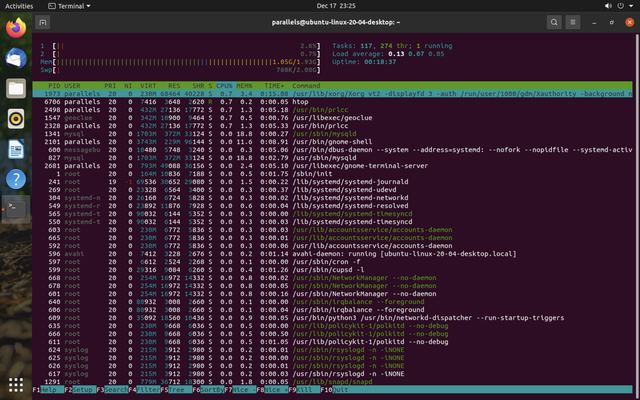Click the Mem usage meter bar

click(180, 62)
